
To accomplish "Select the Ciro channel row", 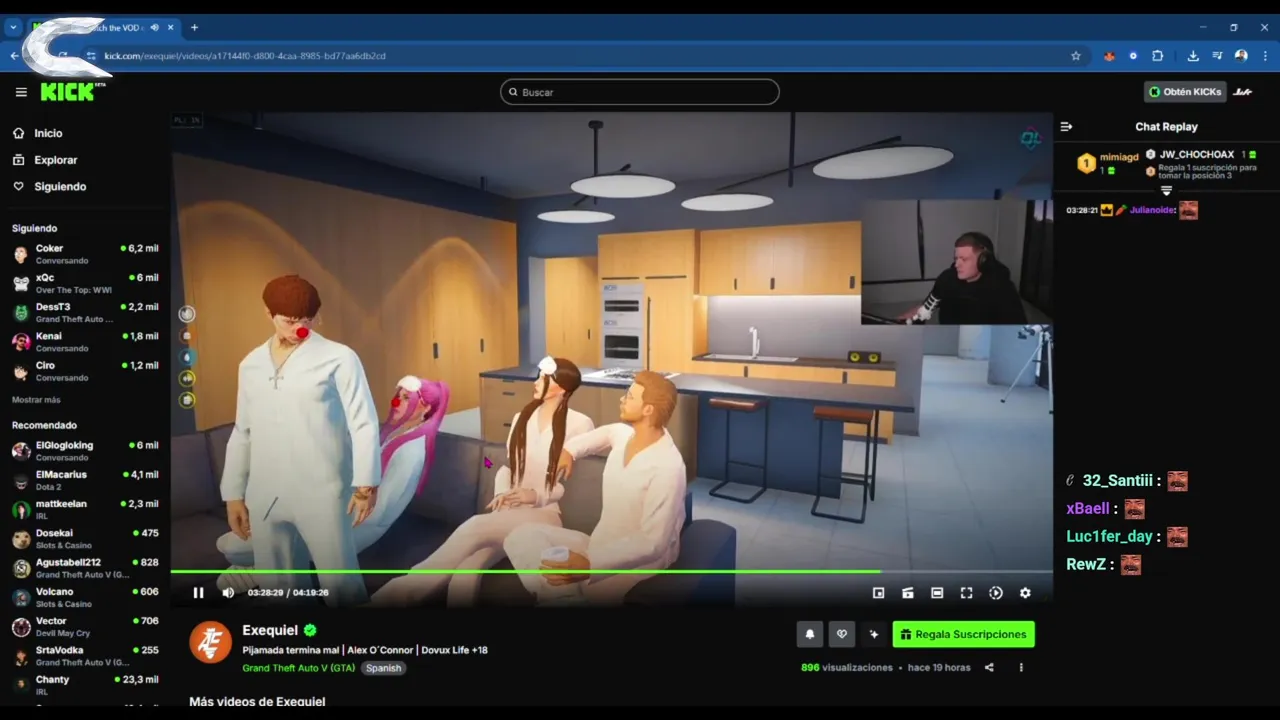I will click(85, 371).
